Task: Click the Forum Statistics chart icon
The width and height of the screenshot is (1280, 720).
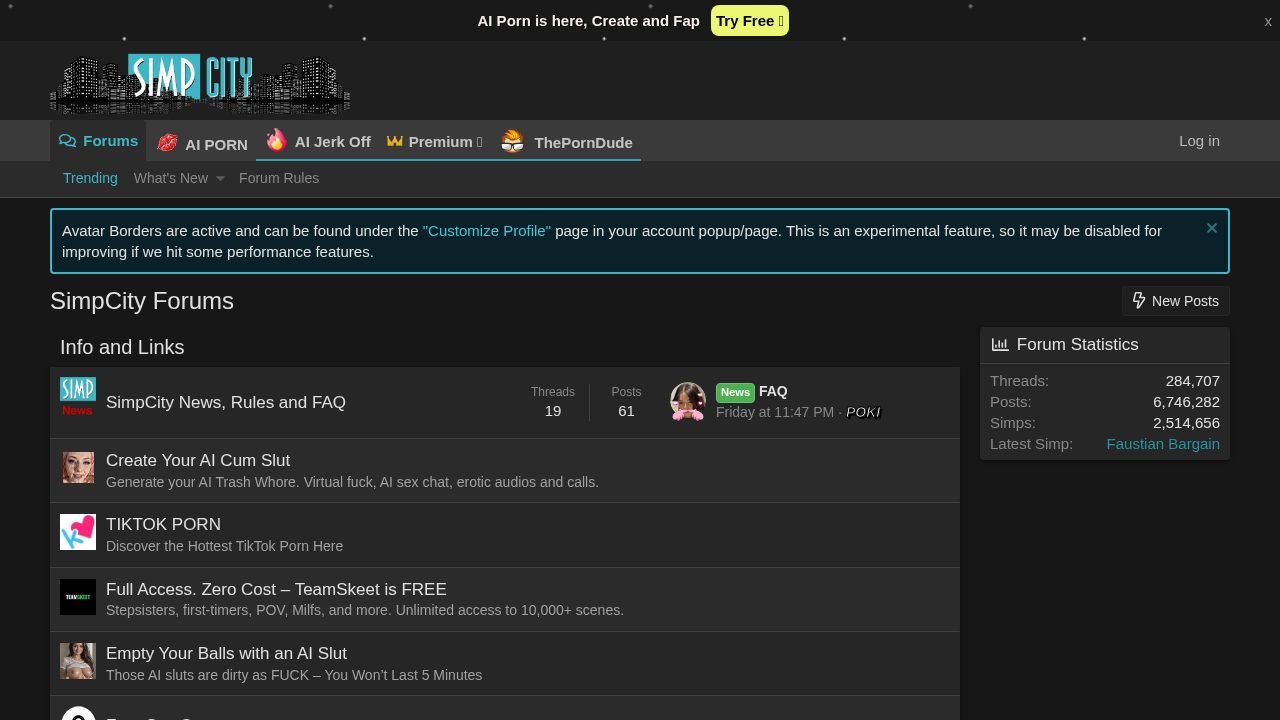Action: 1000,344
